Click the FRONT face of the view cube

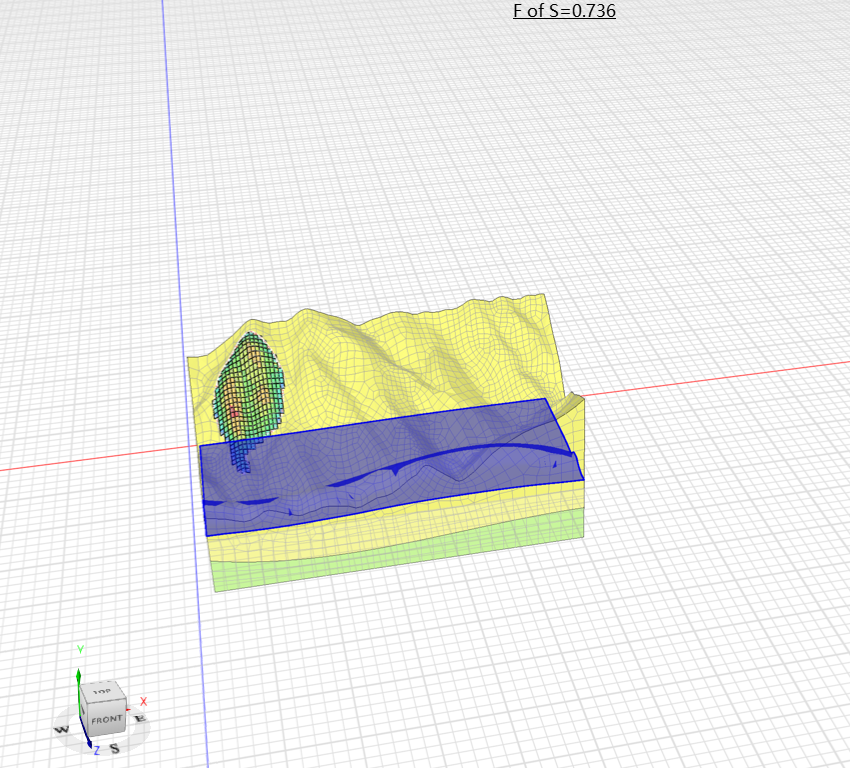pyautogui.click(x=106, y=719)
